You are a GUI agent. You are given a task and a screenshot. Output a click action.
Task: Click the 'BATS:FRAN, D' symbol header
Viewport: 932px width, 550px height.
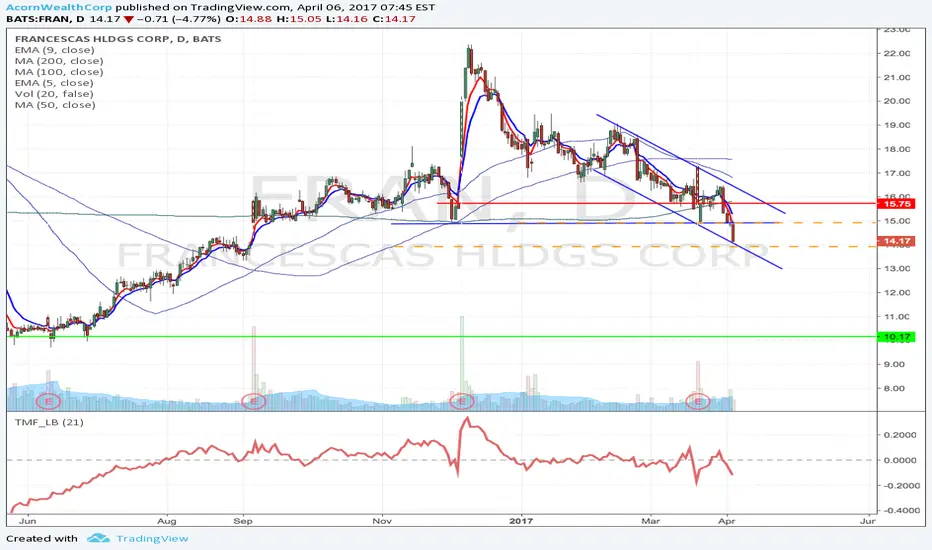point(45,19)
